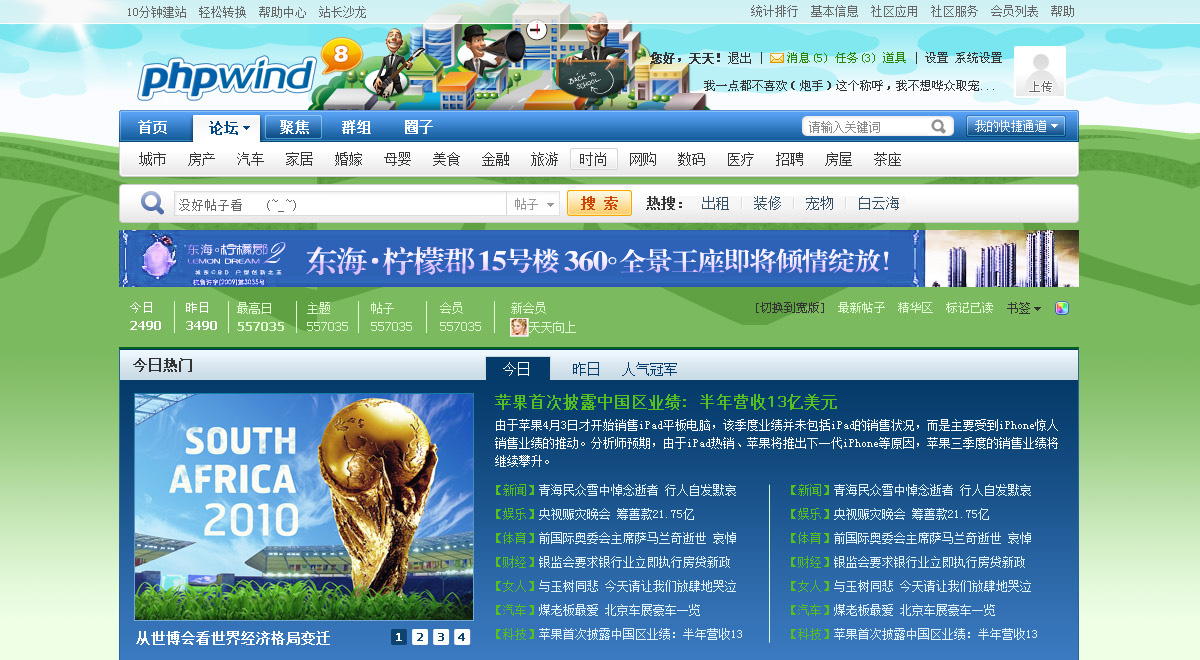1200x660 pixels.
Task: Select the 婚嫁 category
Action: (x=349, y=160)
